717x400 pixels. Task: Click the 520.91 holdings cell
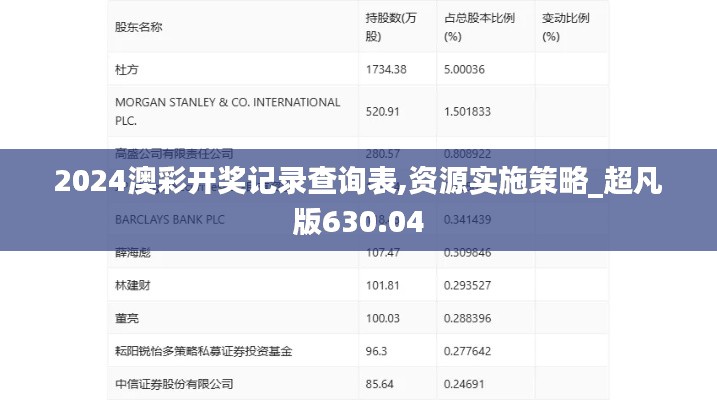[x=383, y=111]
